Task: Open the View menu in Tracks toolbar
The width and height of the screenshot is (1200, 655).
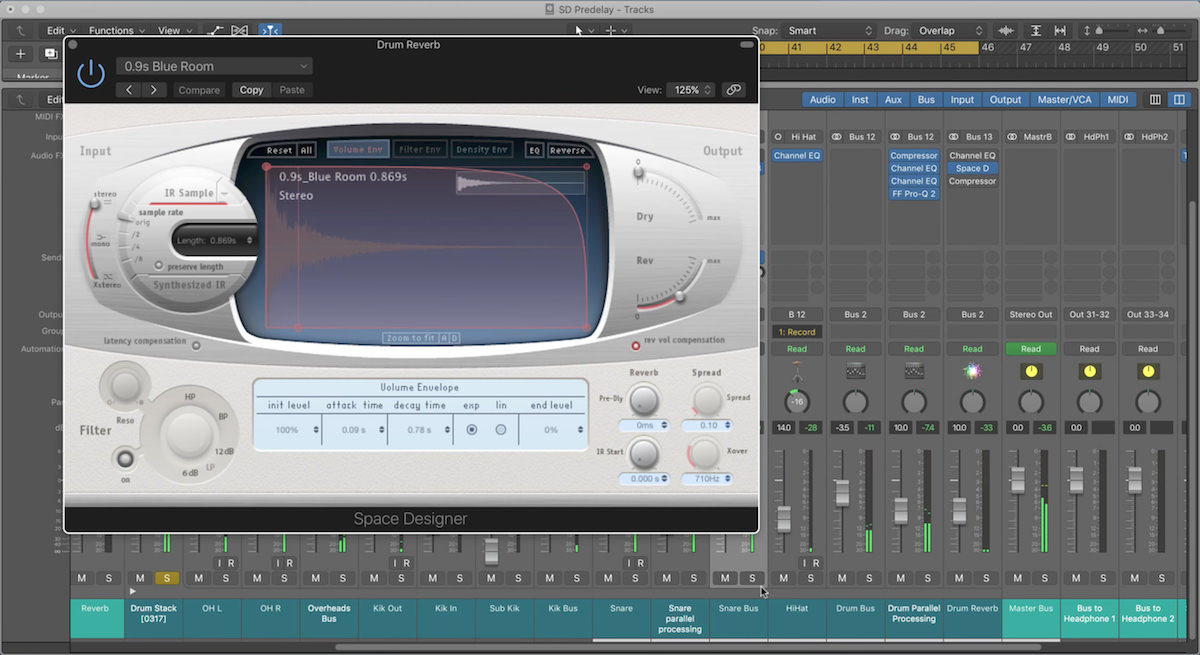Action: 174,31
